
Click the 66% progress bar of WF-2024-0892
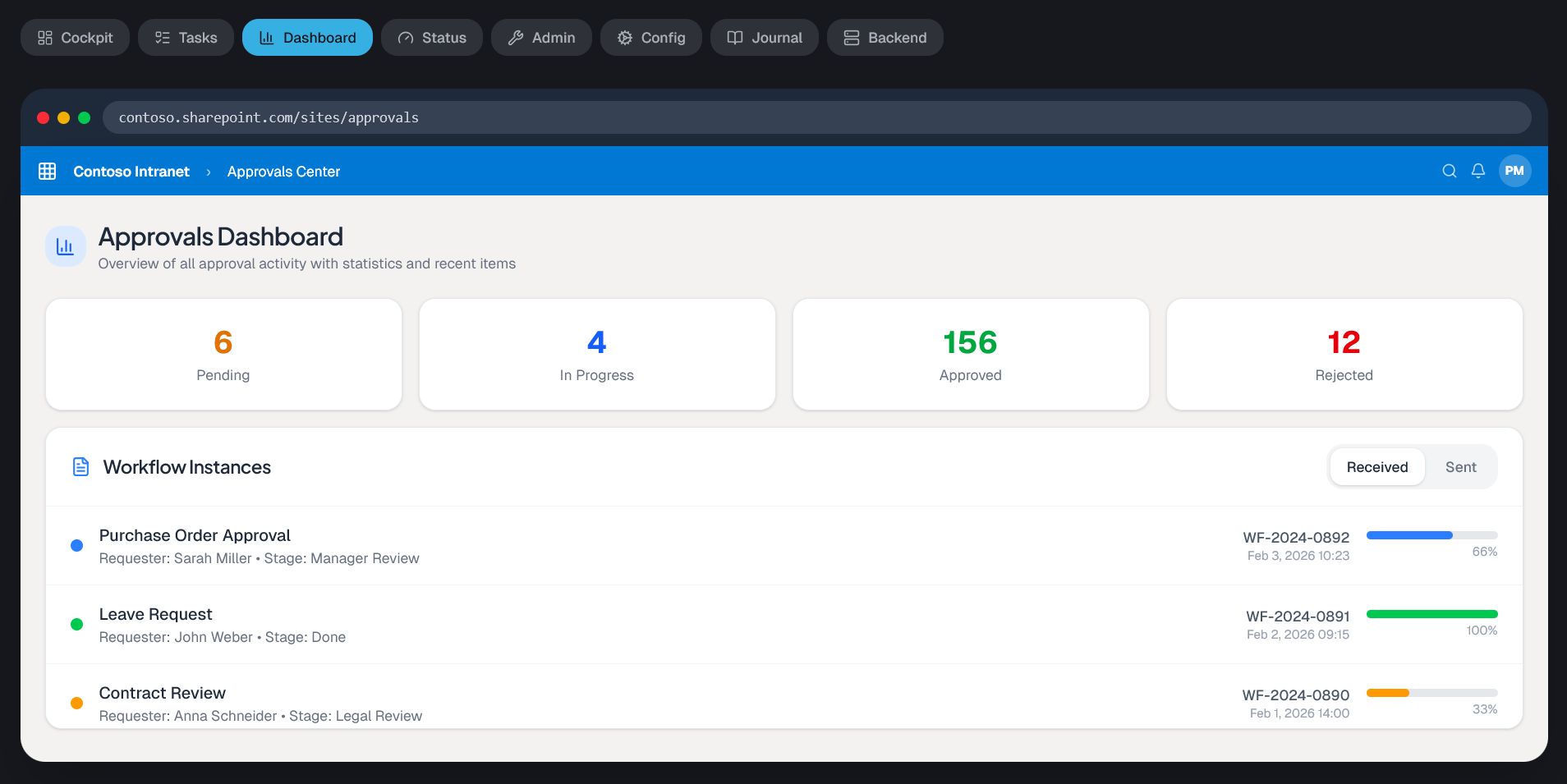[1431, 534]
